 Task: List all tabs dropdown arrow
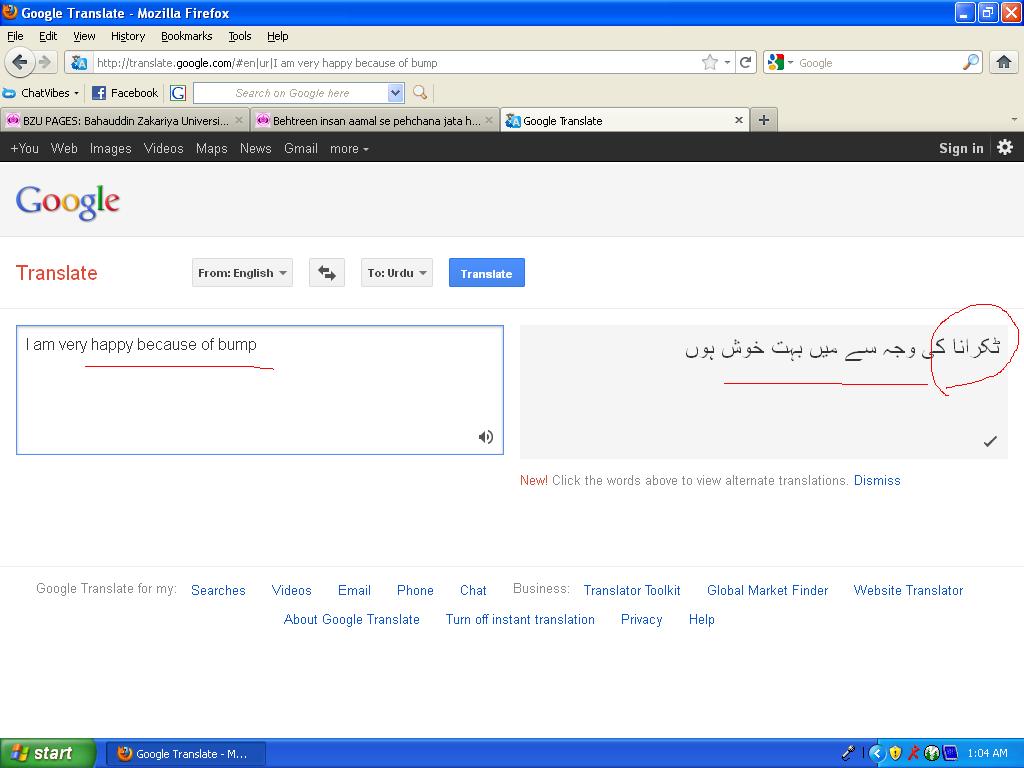[1014, 120]
